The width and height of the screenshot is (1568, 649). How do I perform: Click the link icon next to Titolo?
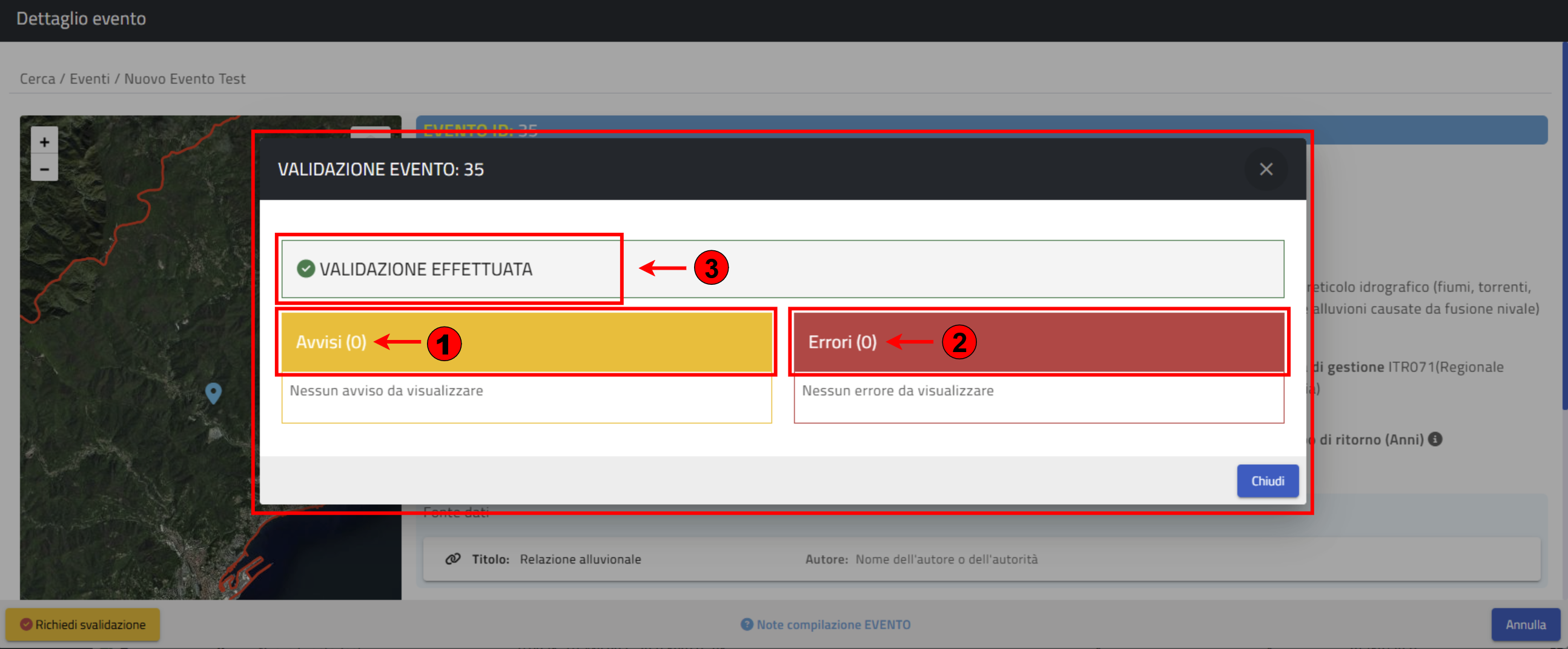tap(452, 559)
